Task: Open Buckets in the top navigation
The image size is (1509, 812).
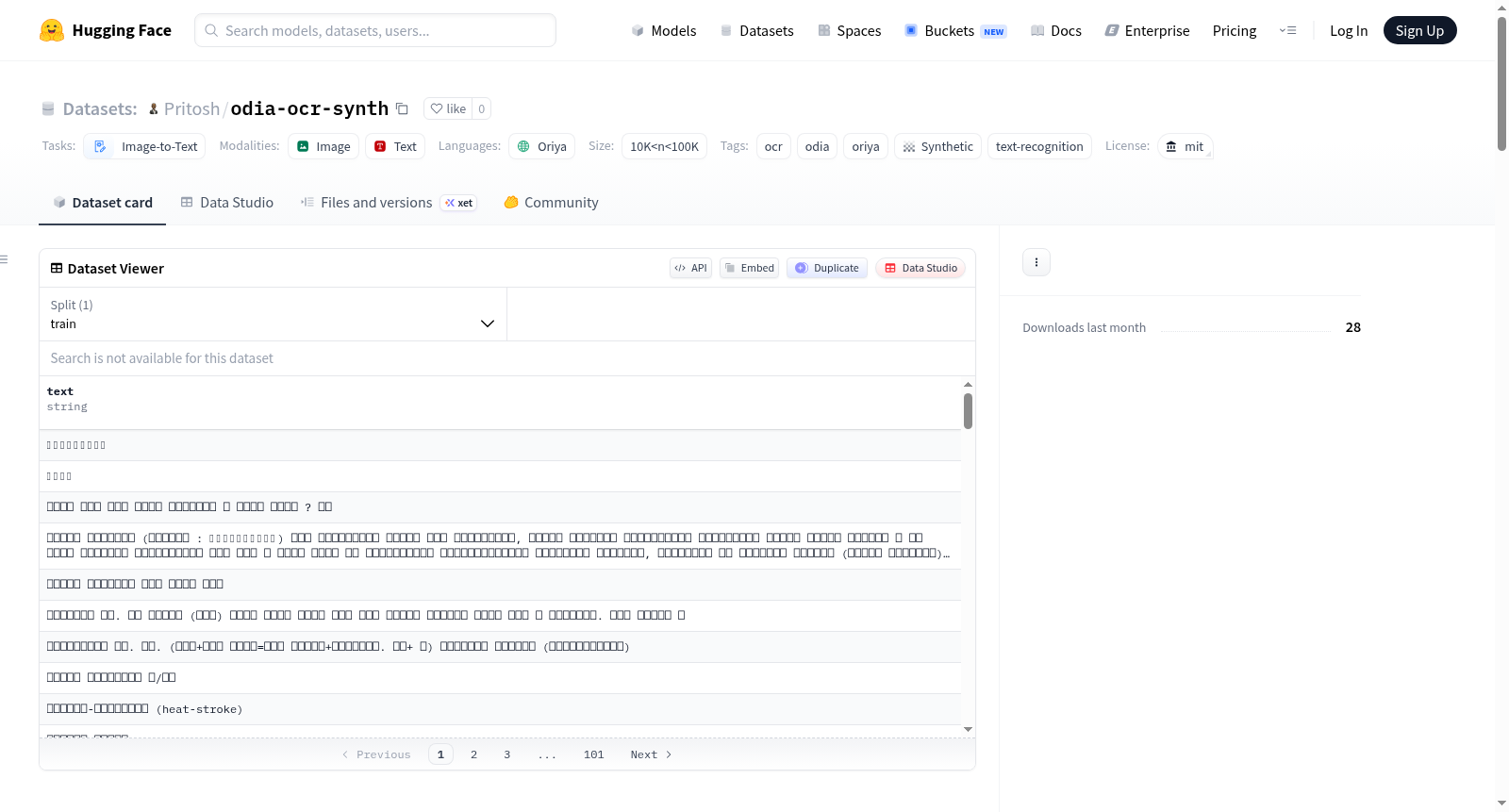Action: (x=954, y=30)
